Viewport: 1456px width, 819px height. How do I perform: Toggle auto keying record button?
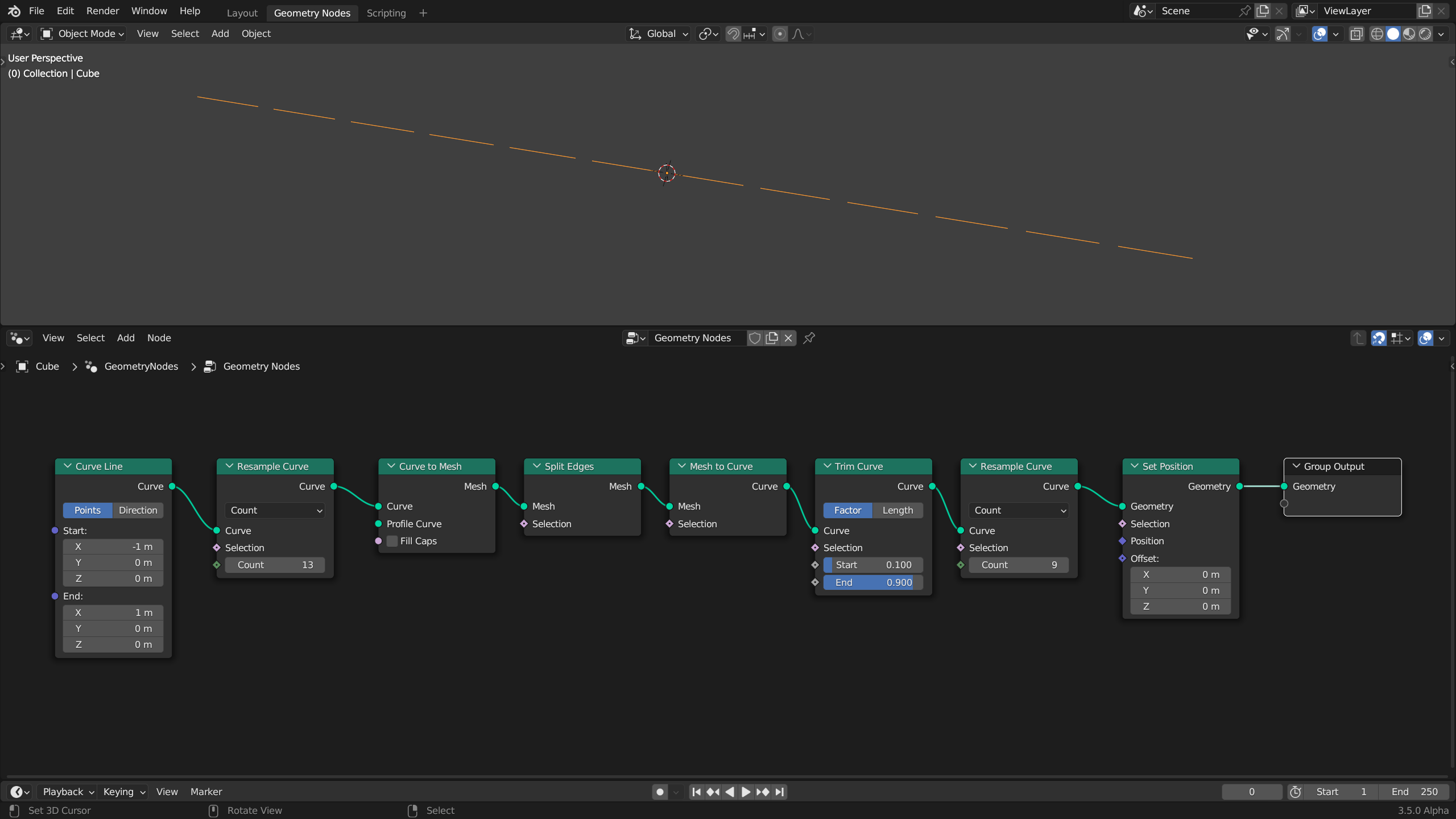point(660,792)
